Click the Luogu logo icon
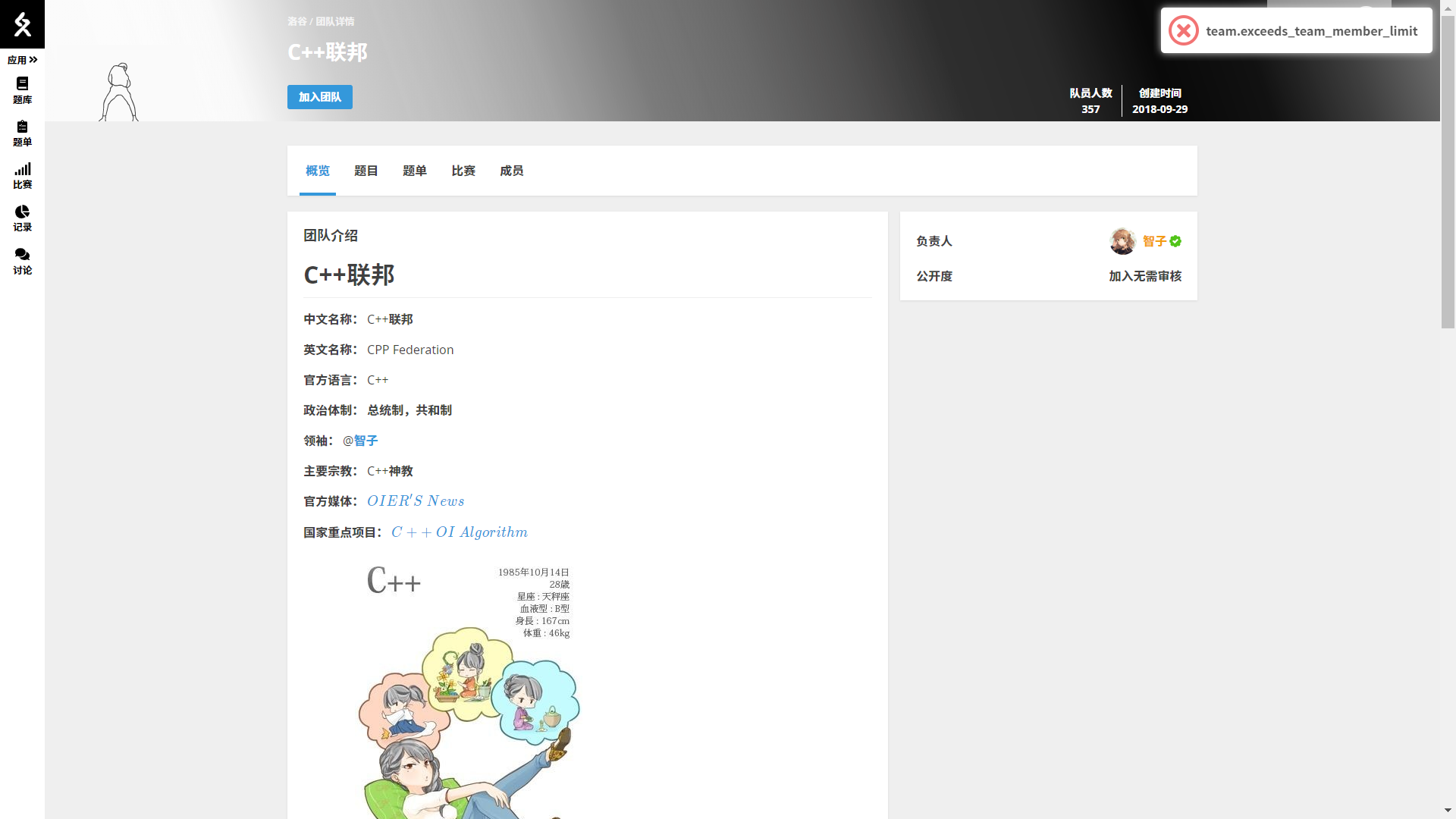Image resolution: width=1456 pixels, height=819 pixels. (x=22, y=24)
